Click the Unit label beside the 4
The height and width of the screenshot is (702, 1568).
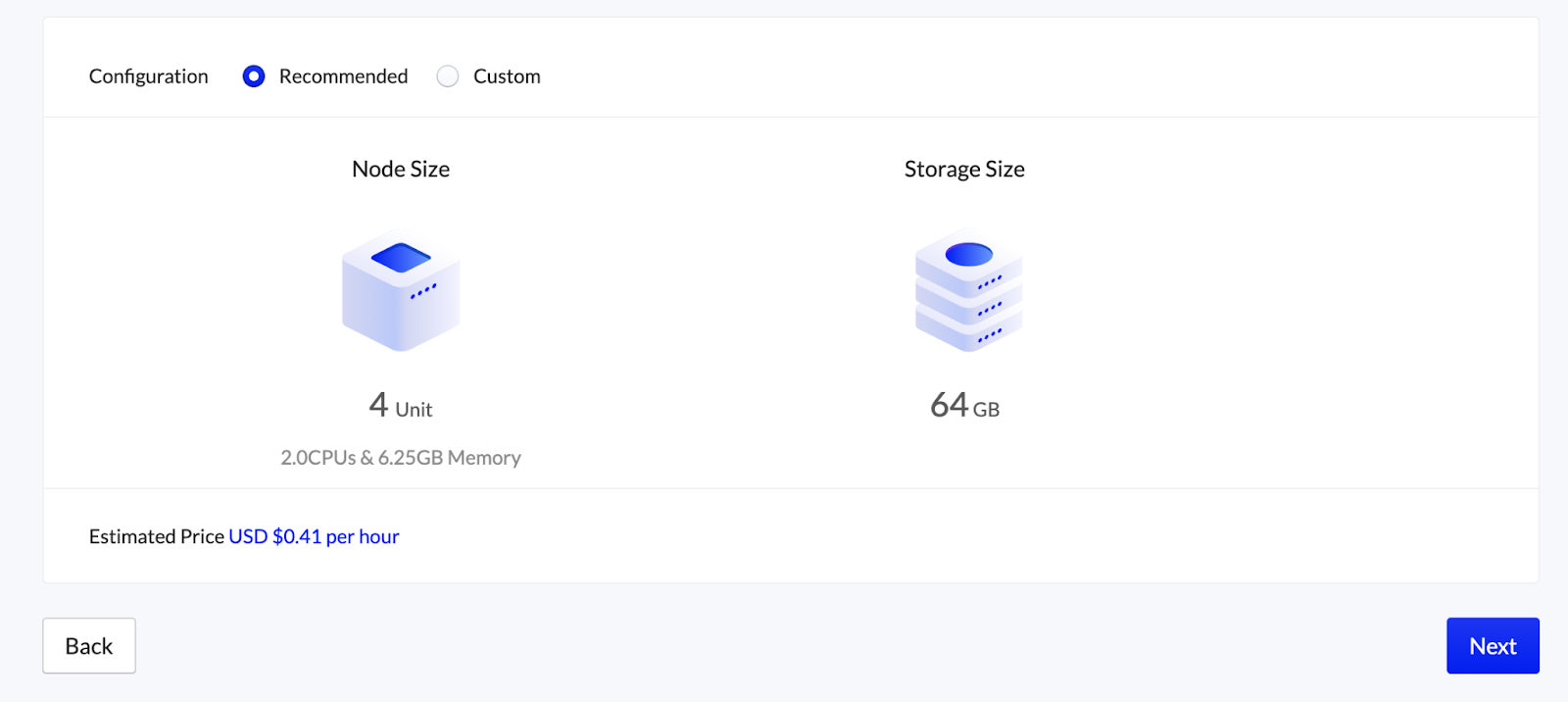(414, 410)
